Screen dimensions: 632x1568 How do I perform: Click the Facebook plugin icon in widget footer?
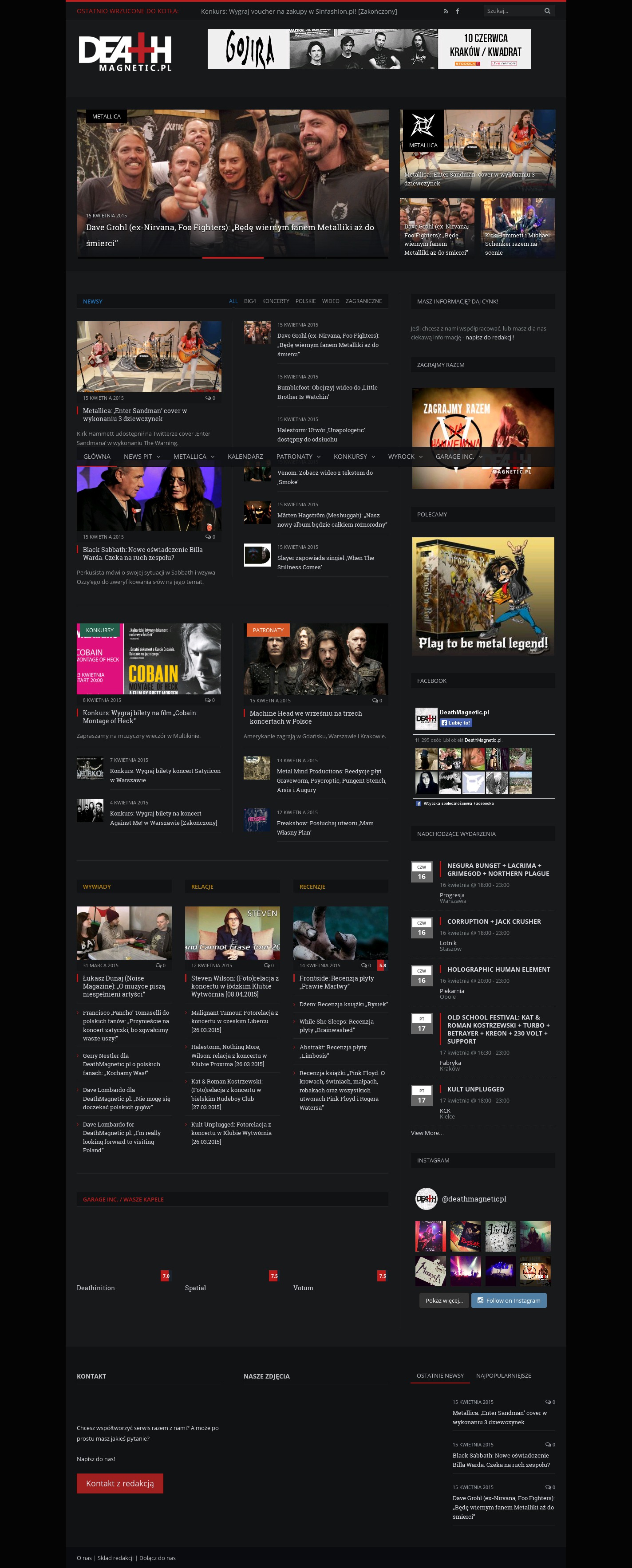pyautogui.click(x=418, y=804)
